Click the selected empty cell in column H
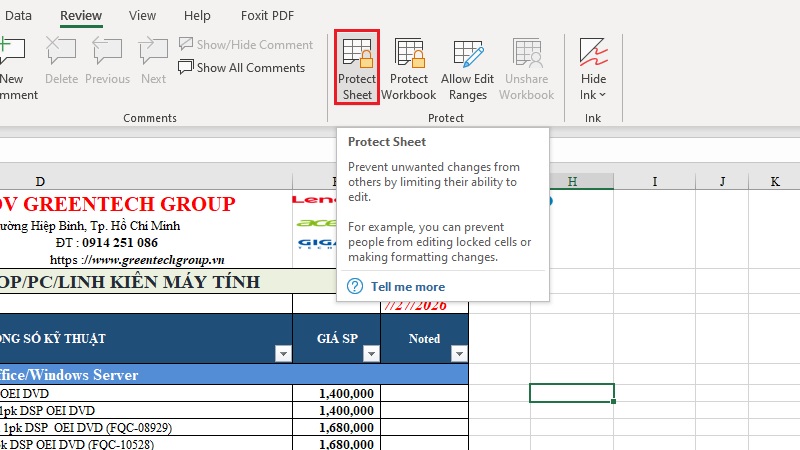This screenshot has height=450, width=800. [x=572, y=393]
